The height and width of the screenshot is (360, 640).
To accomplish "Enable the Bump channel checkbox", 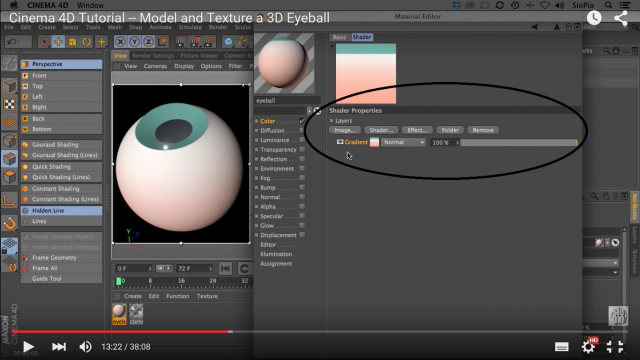I will [x=302, y=187].
